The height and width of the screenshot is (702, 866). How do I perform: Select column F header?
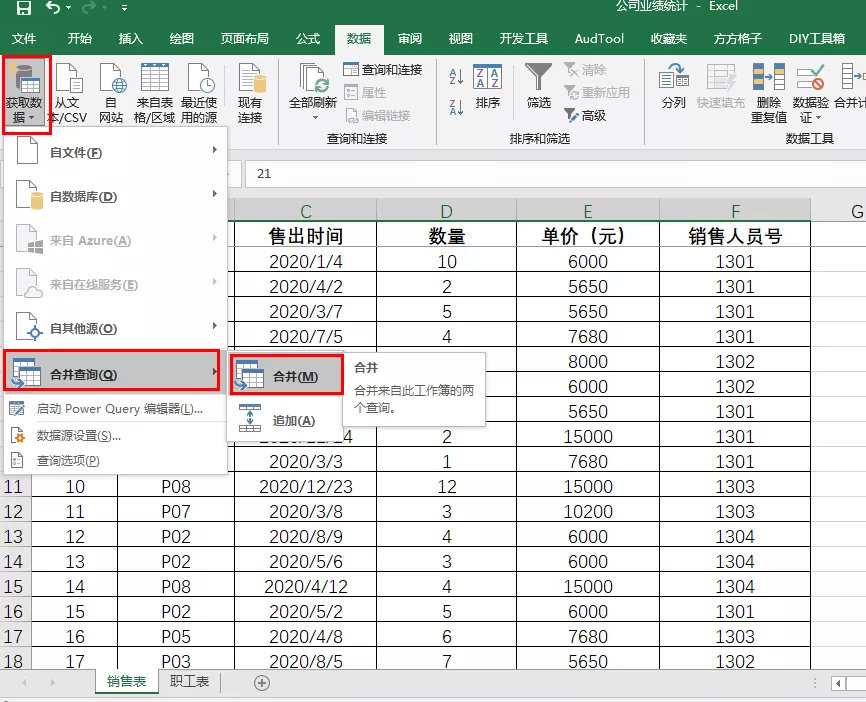click(735, 210)
